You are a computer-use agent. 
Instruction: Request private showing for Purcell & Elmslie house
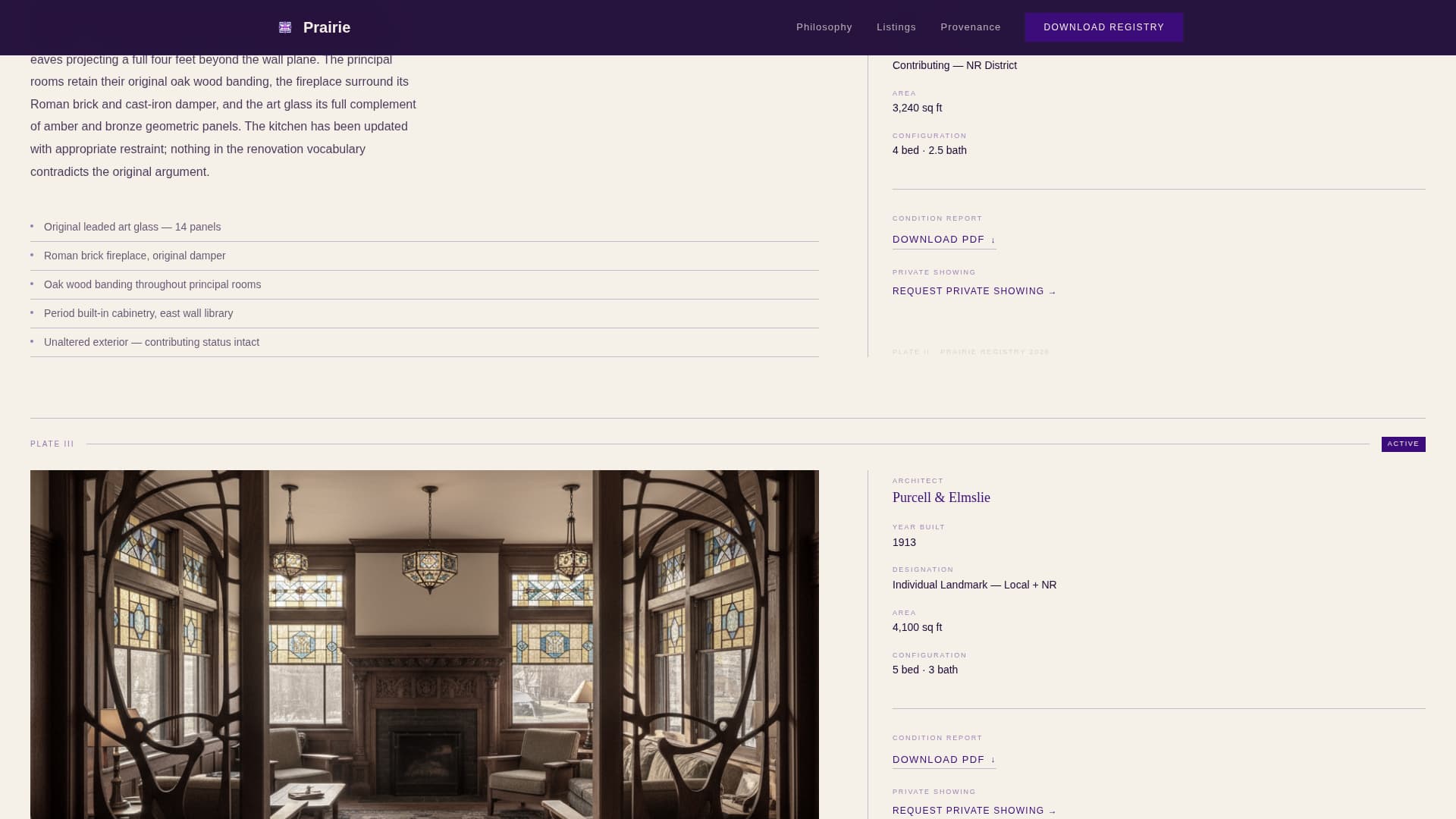pos(974,811)
